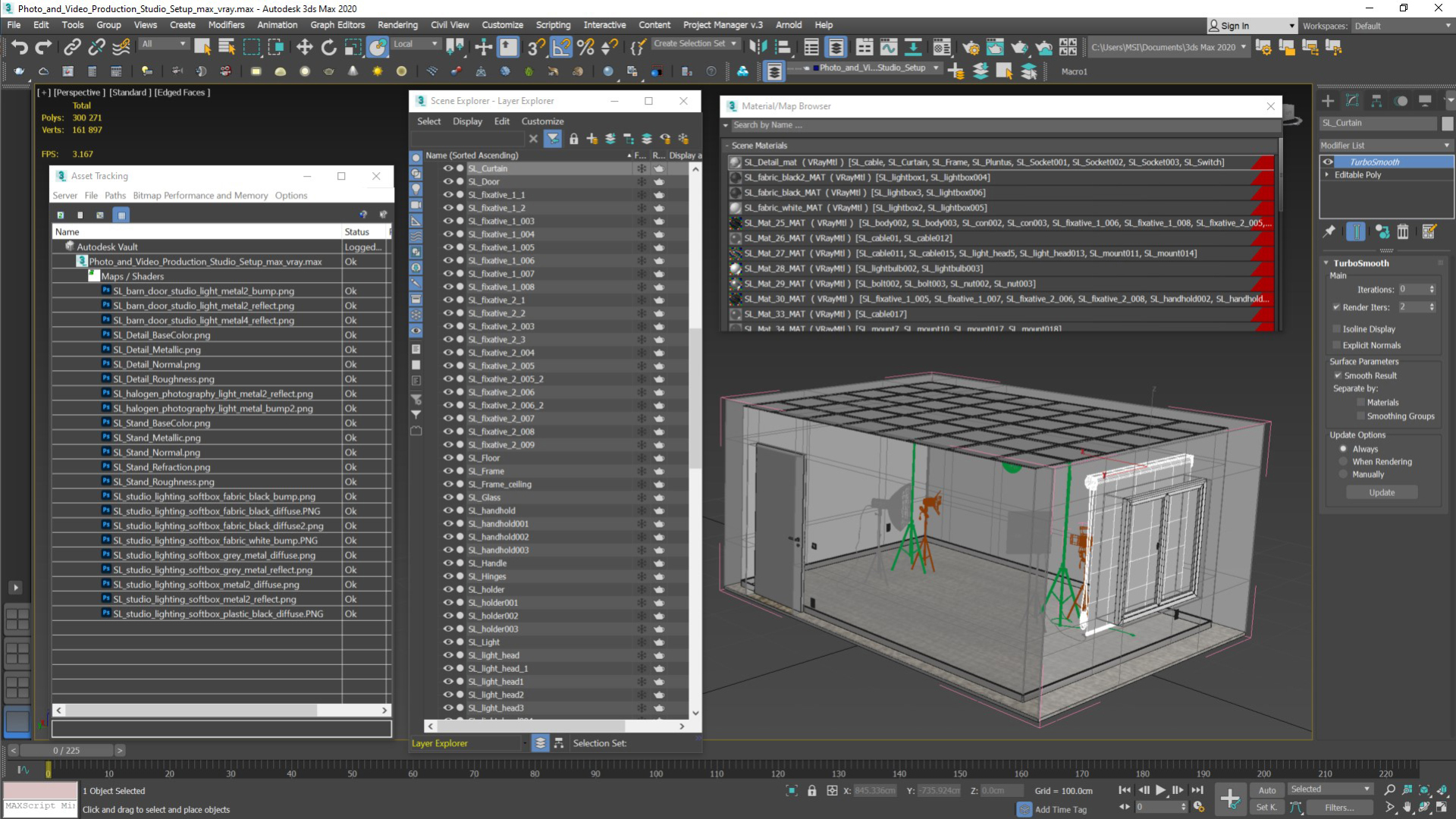Select When Rendering update option
Screen dimensions: 1456x819
(x=1344, y=462)
